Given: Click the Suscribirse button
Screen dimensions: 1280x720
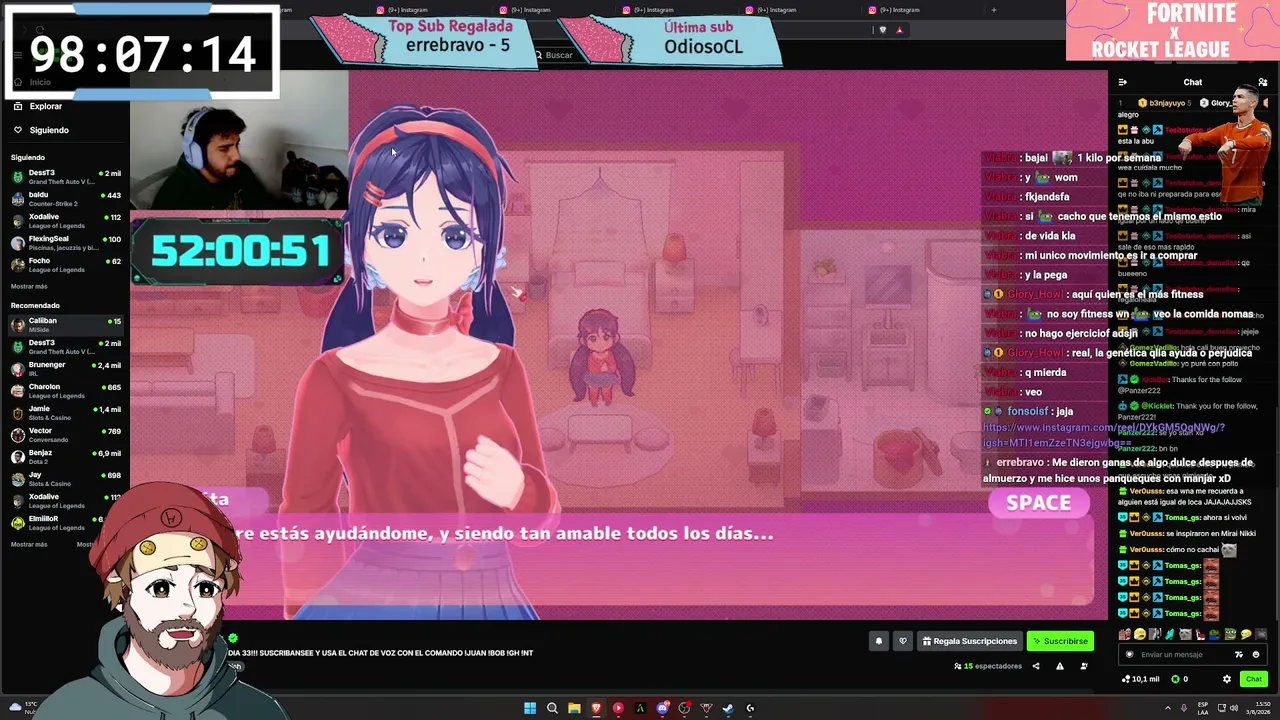Looking at the screenshot, I should (1060, 641).
